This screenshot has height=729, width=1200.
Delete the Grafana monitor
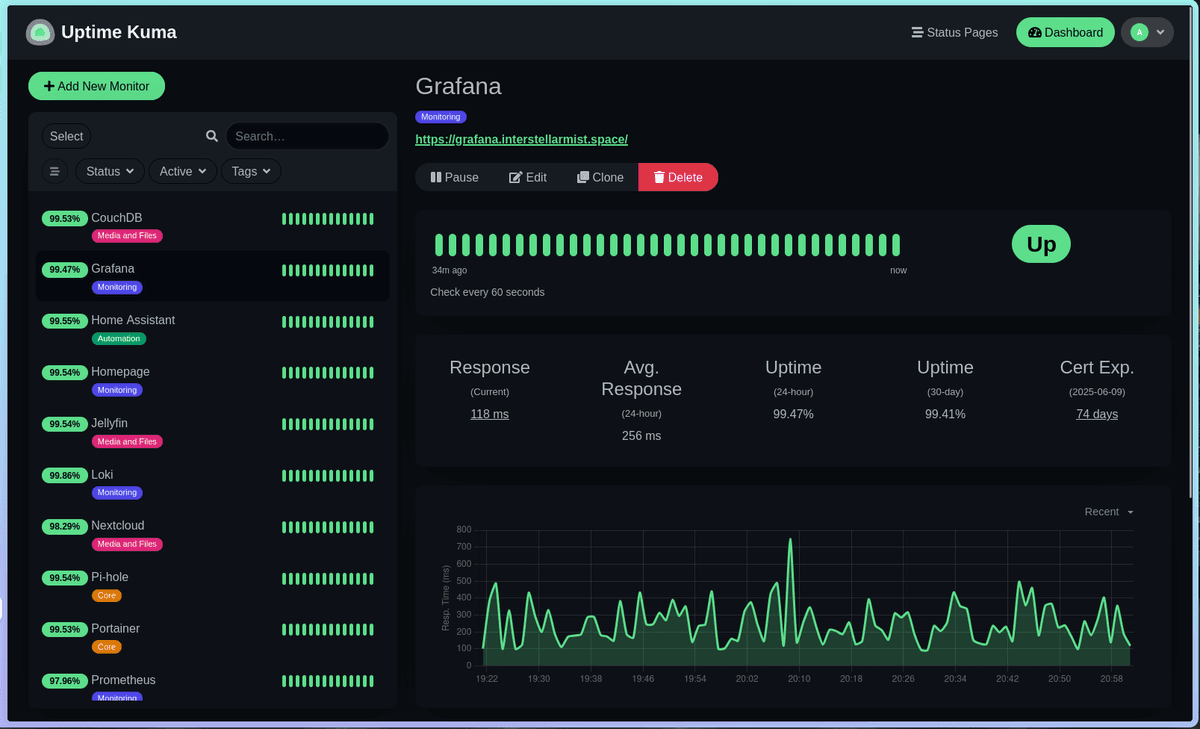click(678, 177)
